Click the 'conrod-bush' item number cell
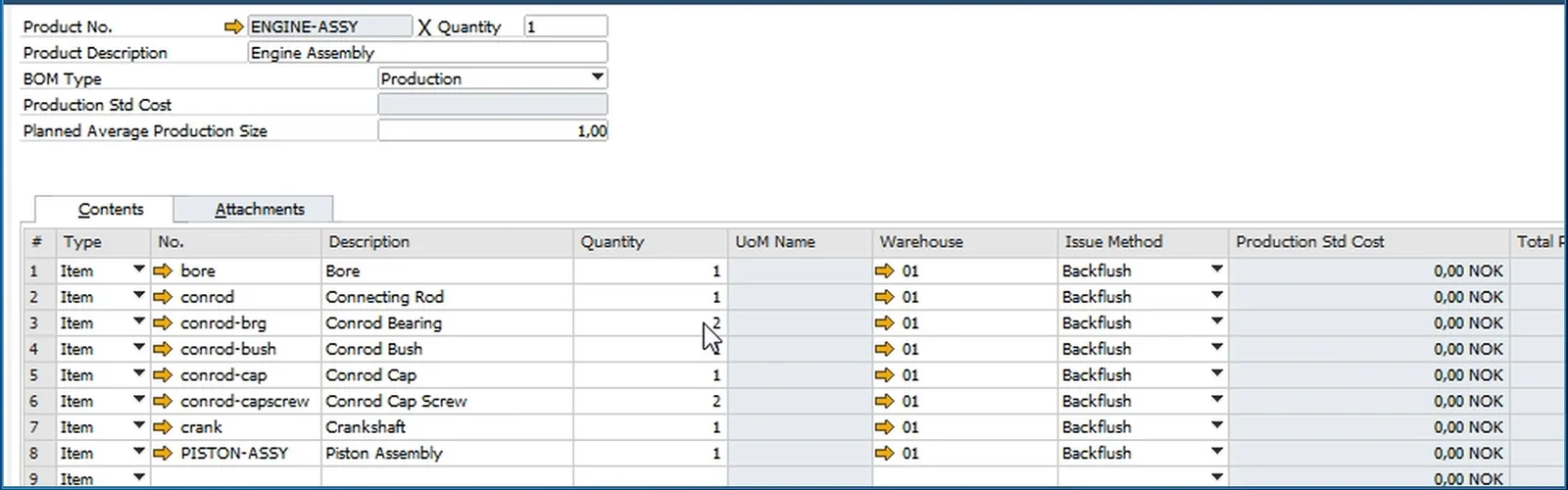Screen dimensions: 1568x490 coord(236,349)
